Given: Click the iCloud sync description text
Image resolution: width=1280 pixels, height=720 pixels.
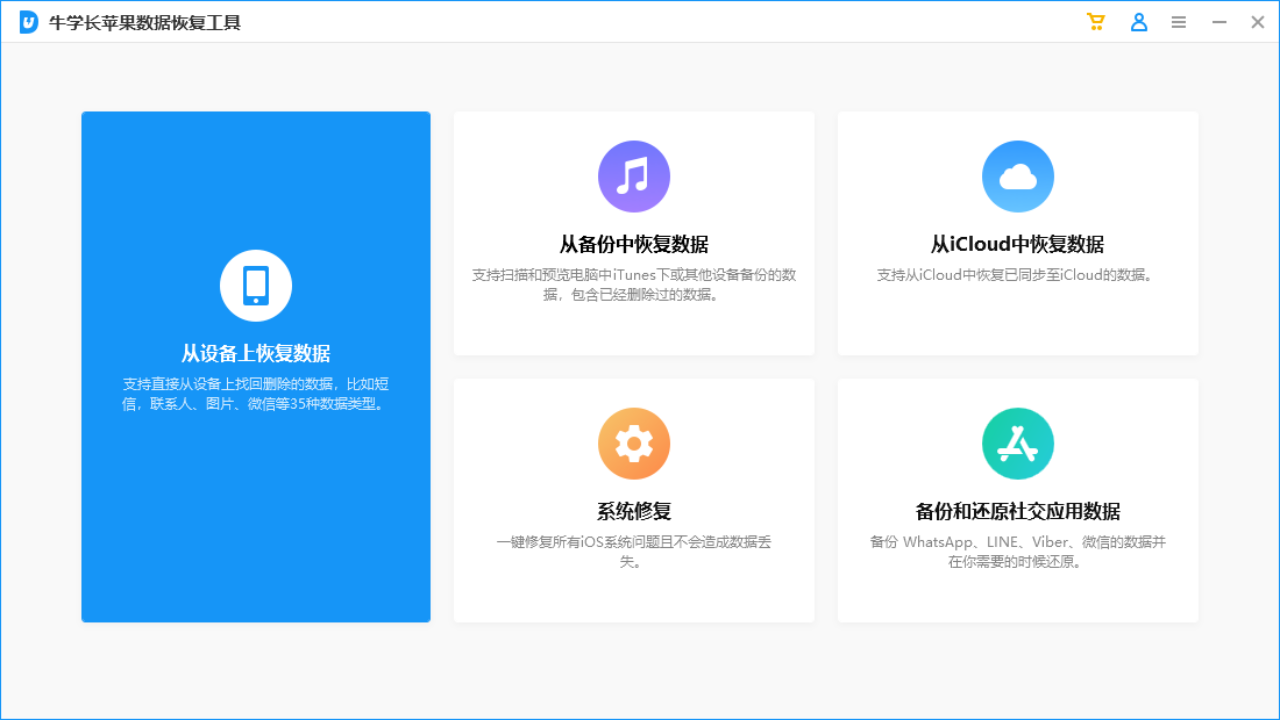Looking at the screenshot, I should pos(1017,275).
